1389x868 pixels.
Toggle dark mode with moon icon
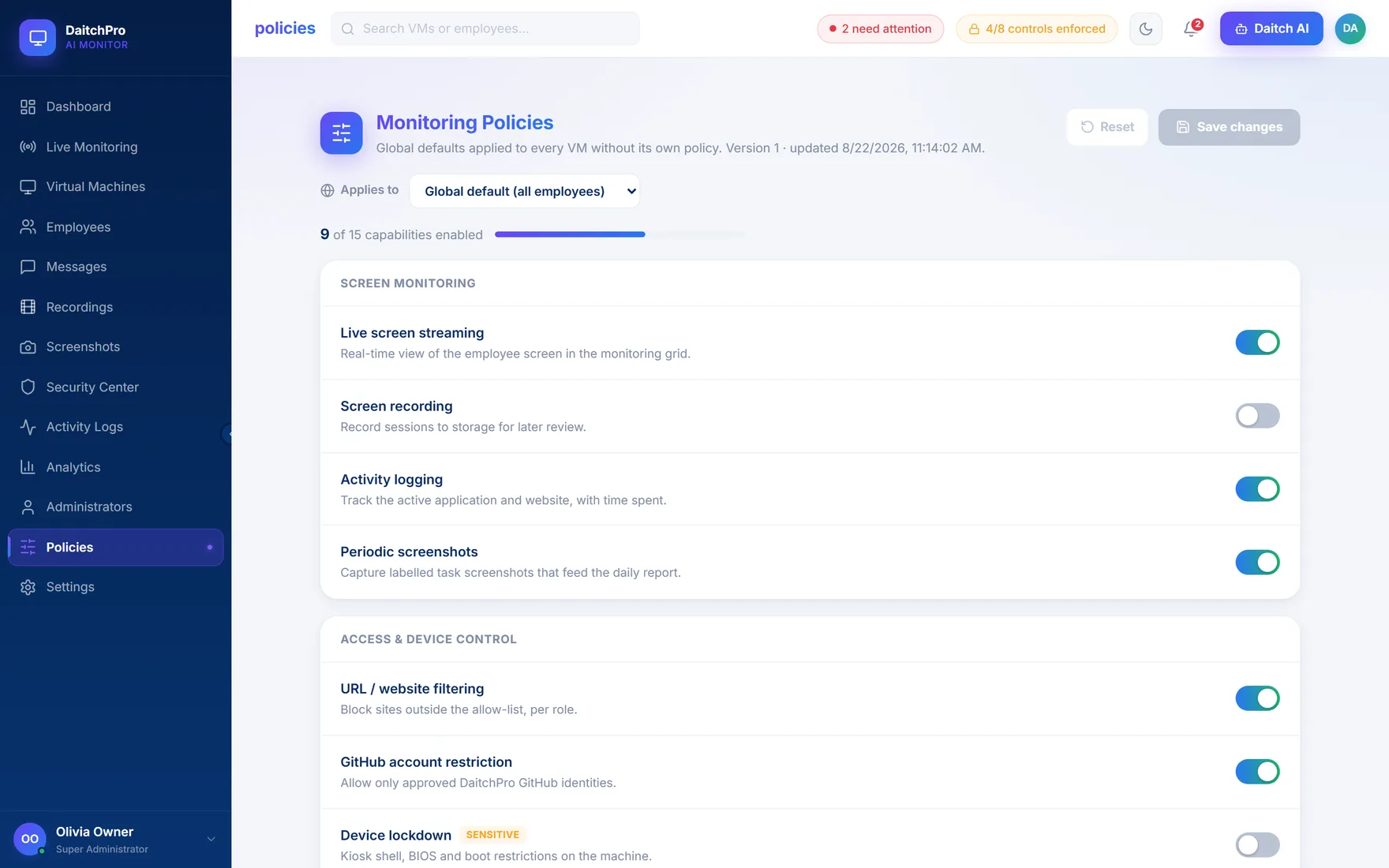pos(1146,29)
